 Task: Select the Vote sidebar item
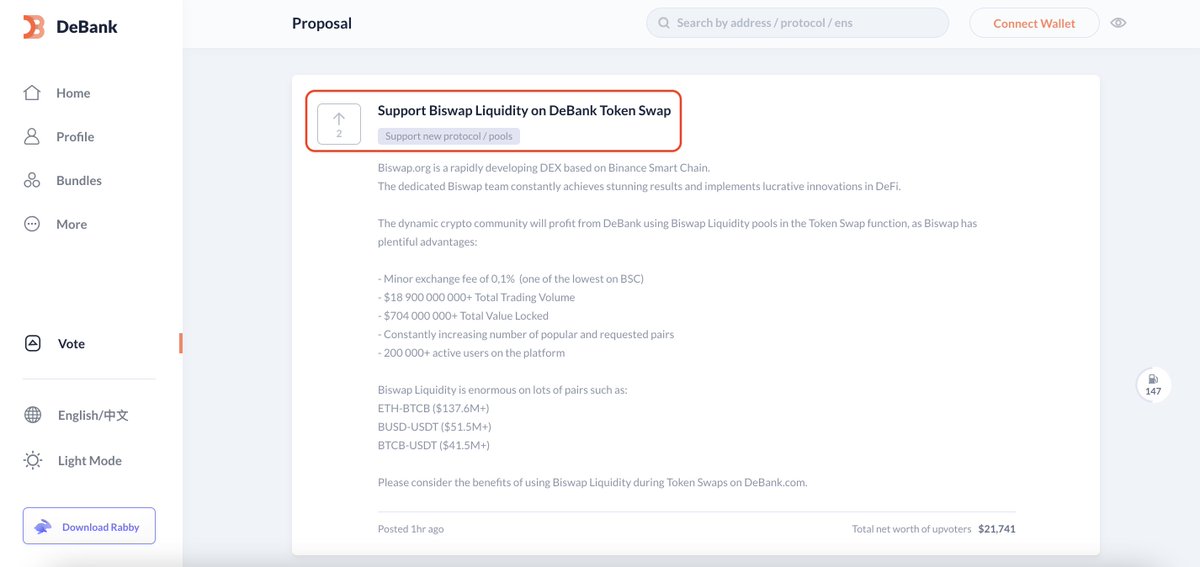pyautogui.click(x=54, y=343)
